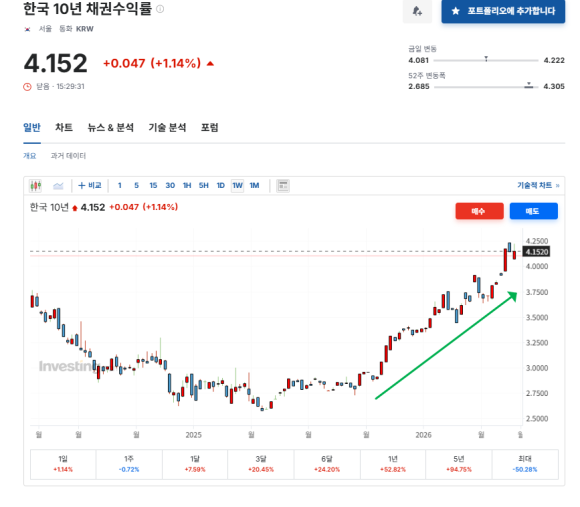Select the candlestick chart type icon
Viewport: 580px width, 507px height.
(36, 186)
